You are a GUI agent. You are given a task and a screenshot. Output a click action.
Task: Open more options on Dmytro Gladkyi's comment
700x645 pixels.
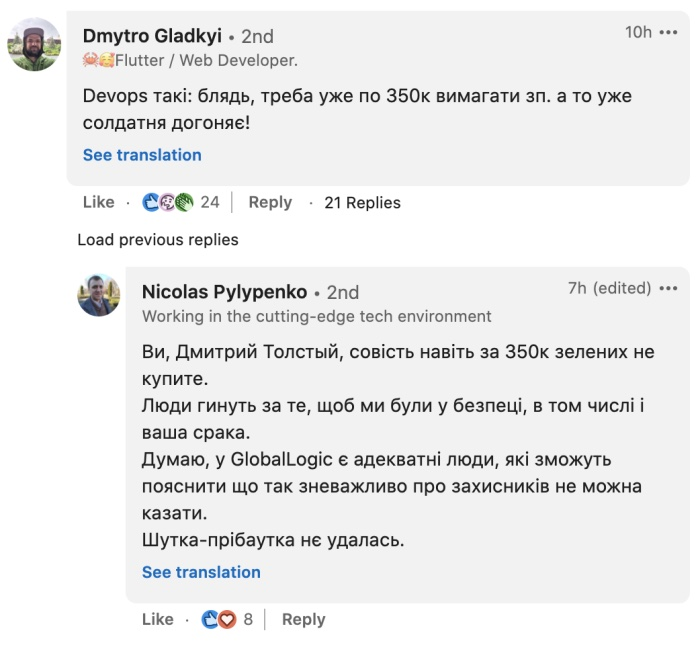pyautogui.click(x=670, y=32)
